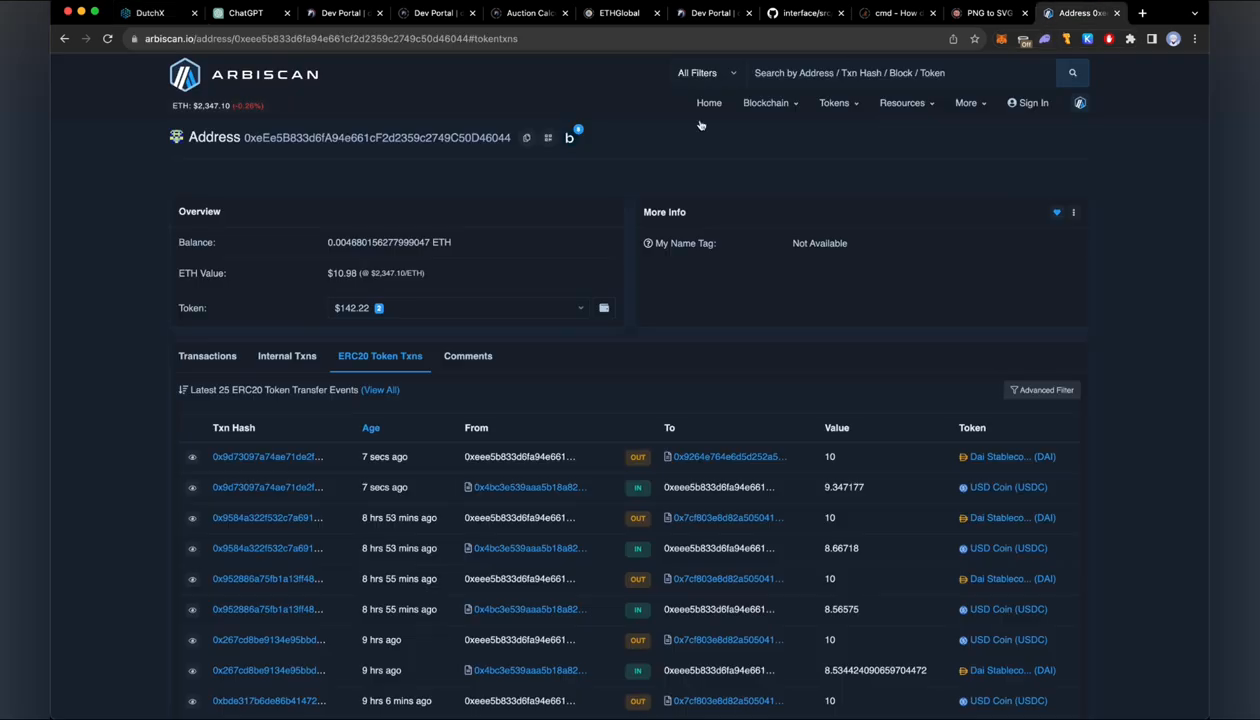This screenshot has width=1260, height=720.
Task: Click the search magnifier button
Action: coord(1072,73)
